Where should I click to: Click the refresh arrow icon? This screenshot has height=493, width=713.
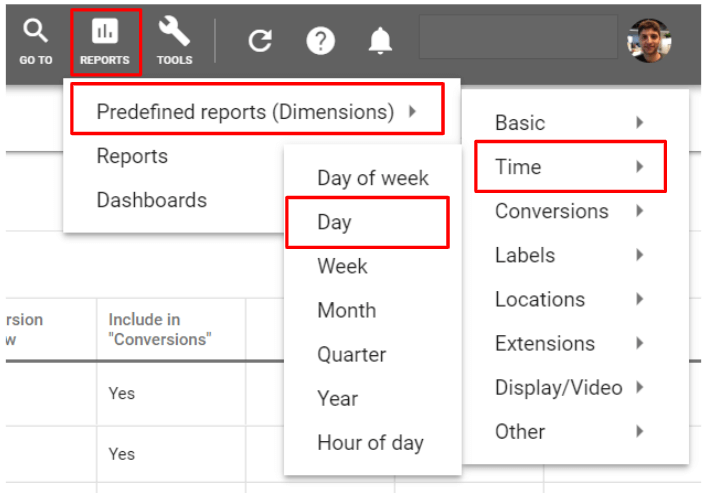260,41
